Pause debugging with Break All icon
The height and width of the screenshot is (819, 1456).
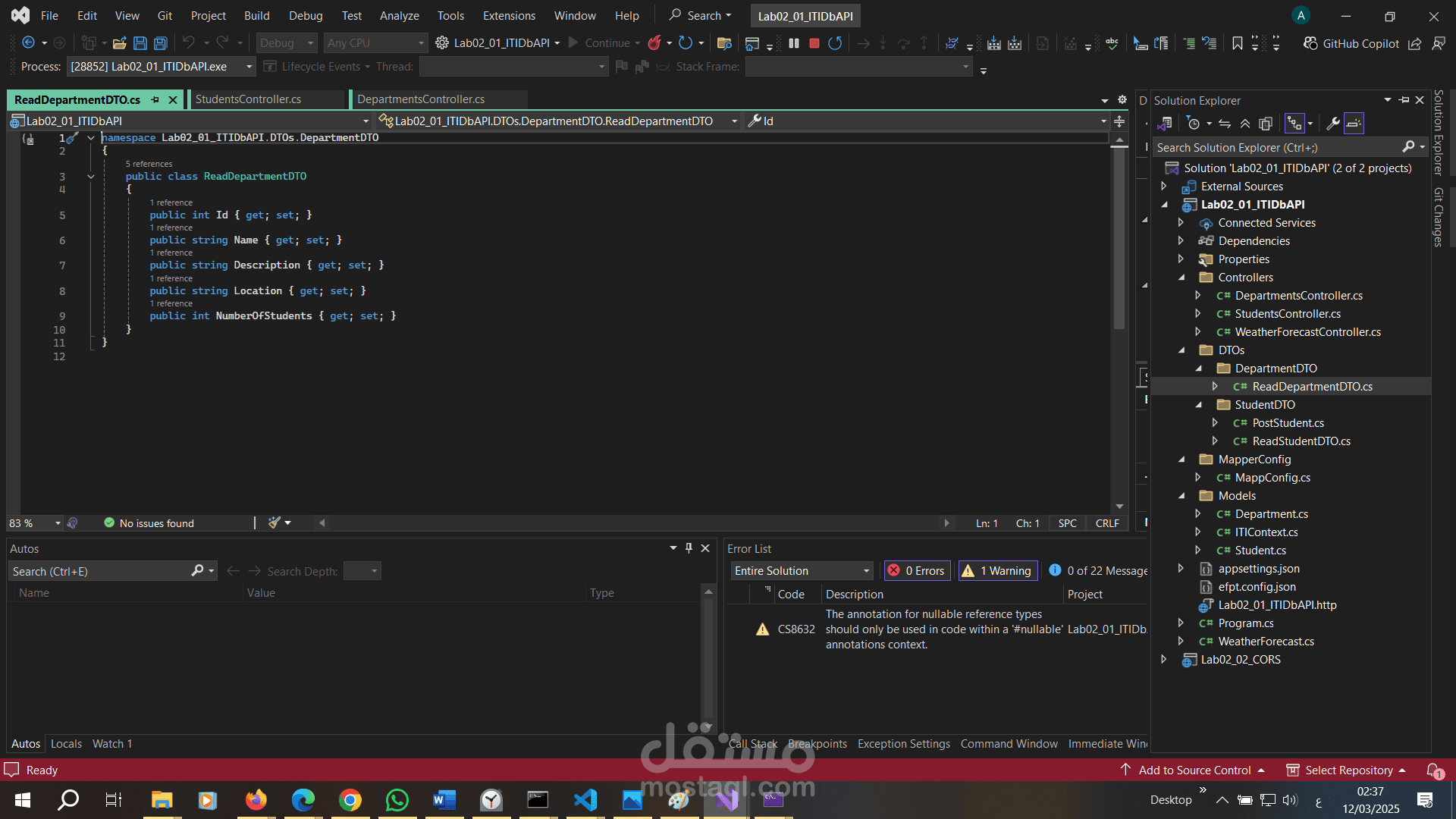tap(794, 43)
